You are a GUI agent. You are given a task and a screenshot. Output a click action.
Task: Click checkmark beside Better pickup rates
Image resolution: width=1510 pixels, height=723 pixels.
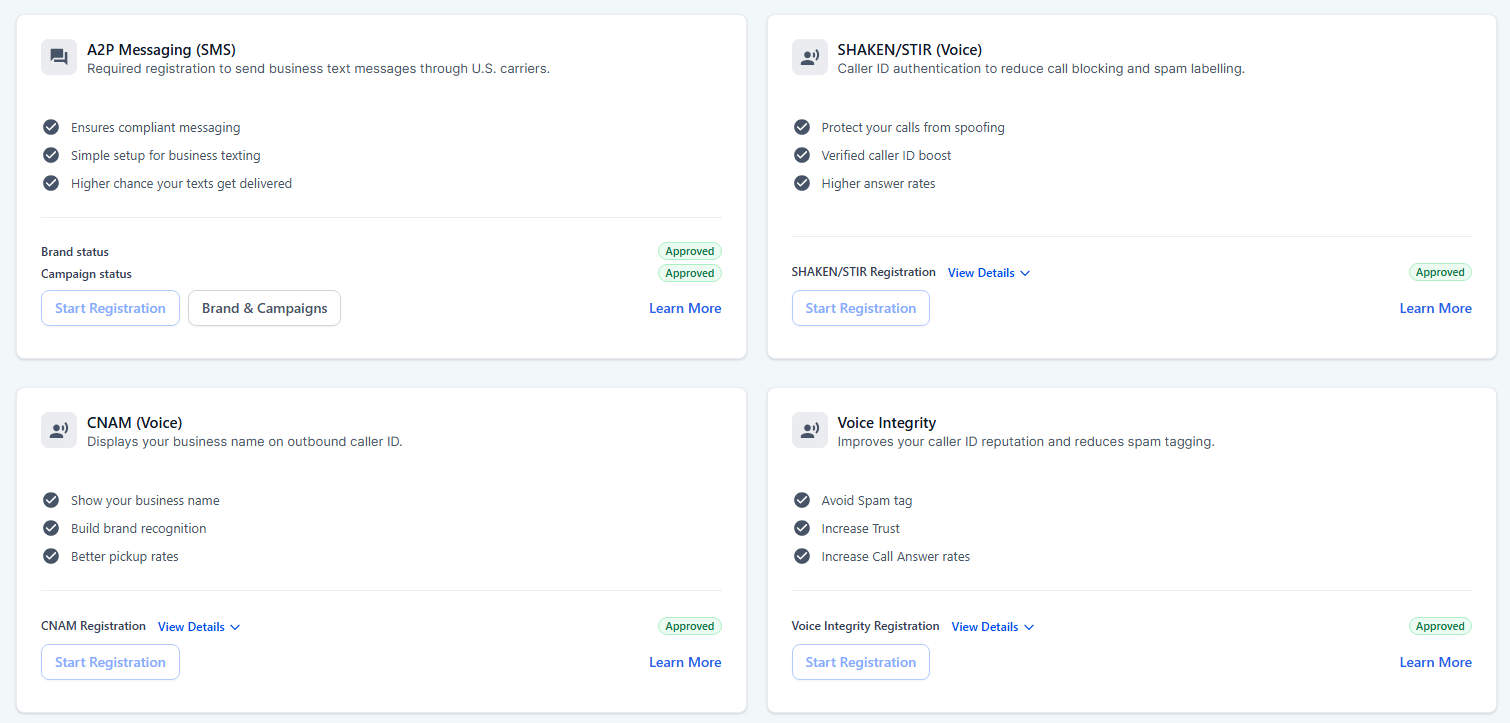(x=51, y=556)
